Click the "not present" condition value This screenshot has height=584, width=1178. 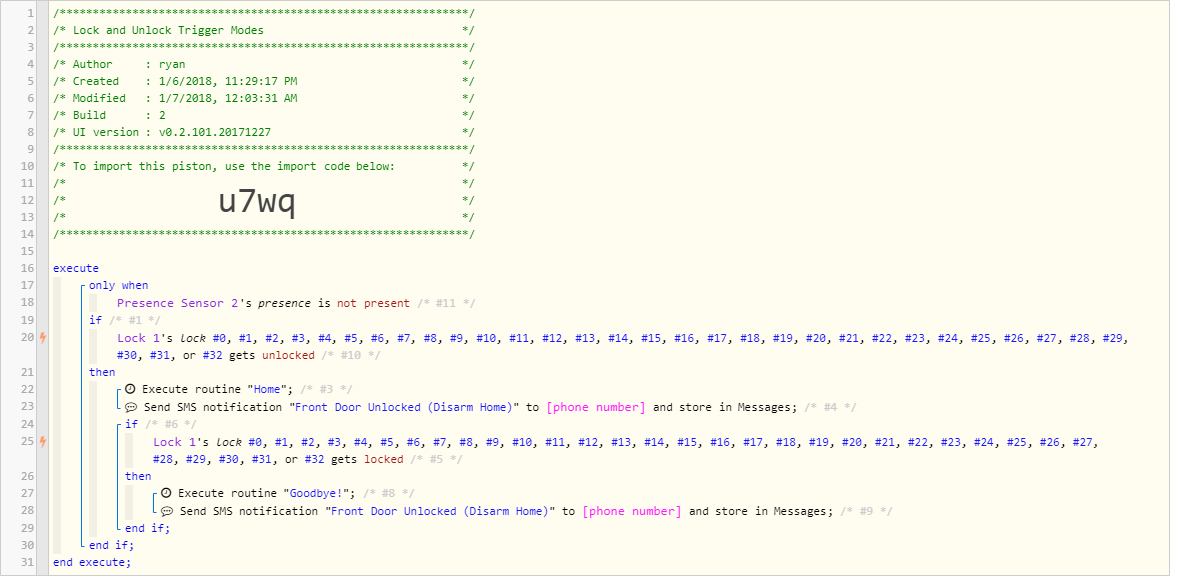(x=373, y=303)
